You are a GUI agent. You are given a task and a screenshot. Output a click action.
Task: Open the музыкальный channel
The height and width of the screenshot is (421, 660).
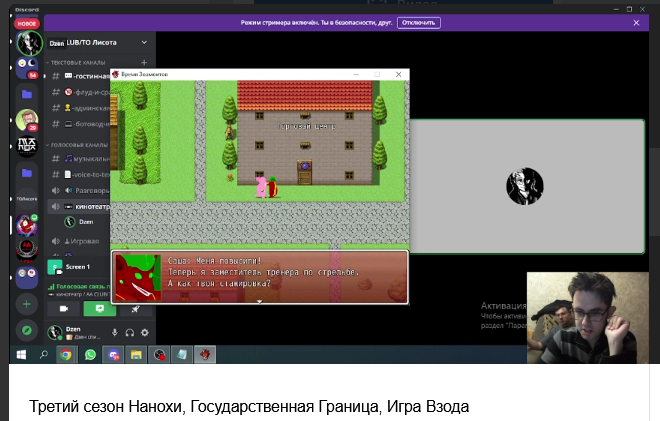(80, 159)
